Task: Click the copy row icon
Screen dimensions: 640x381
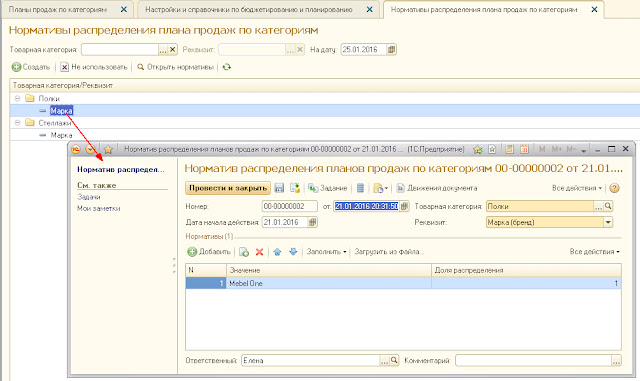Action: 244,252
